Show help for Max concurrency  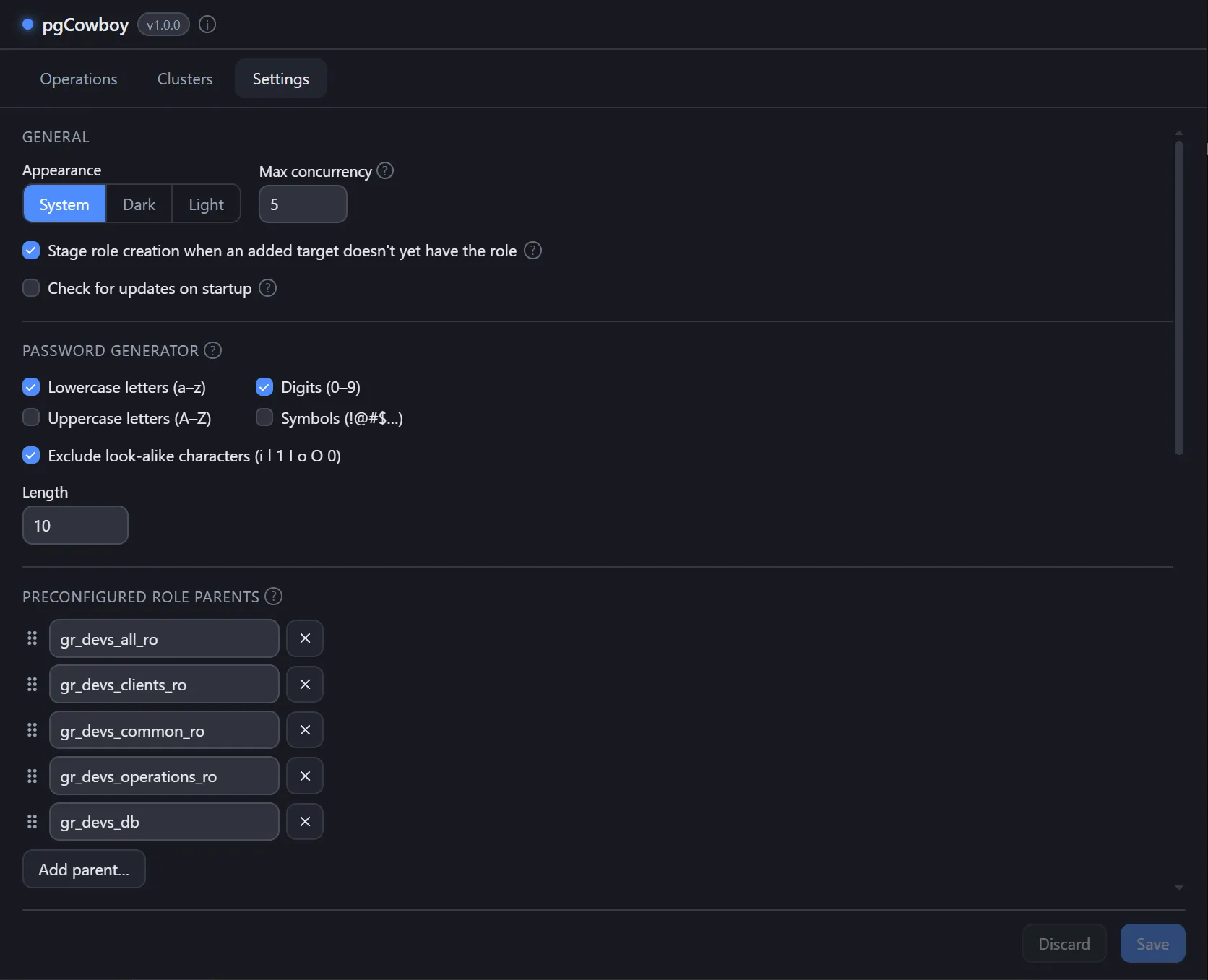[x=385, y=170]
